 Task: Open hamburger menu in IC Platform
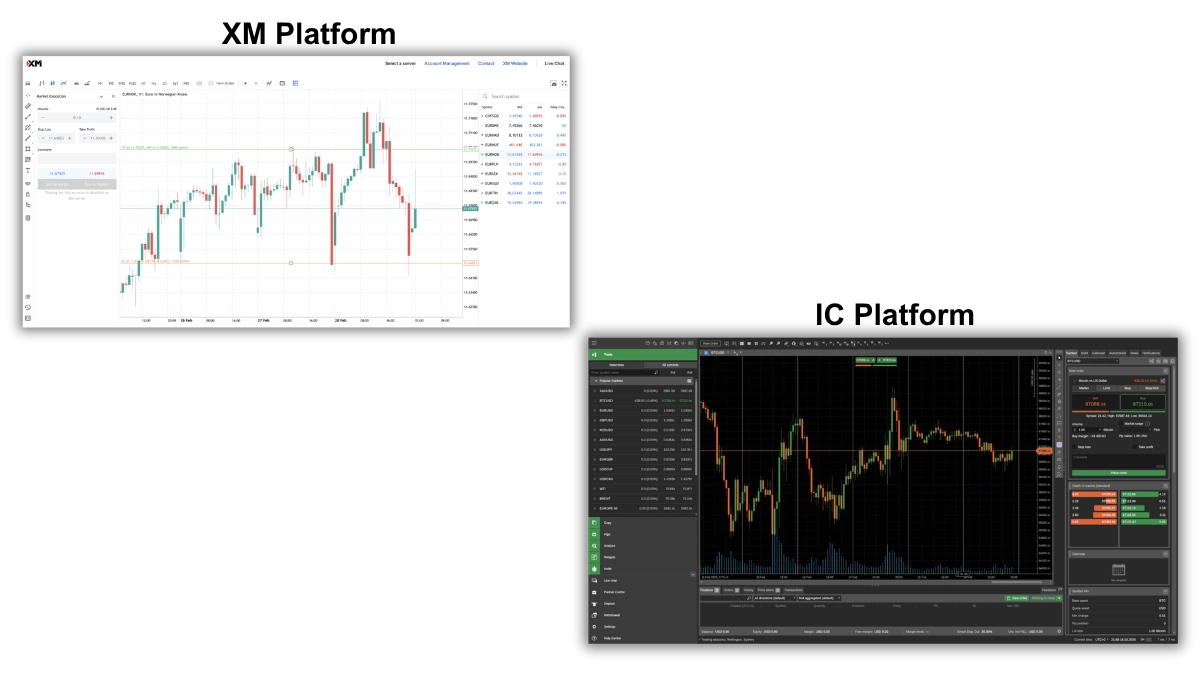coord(594,343)
